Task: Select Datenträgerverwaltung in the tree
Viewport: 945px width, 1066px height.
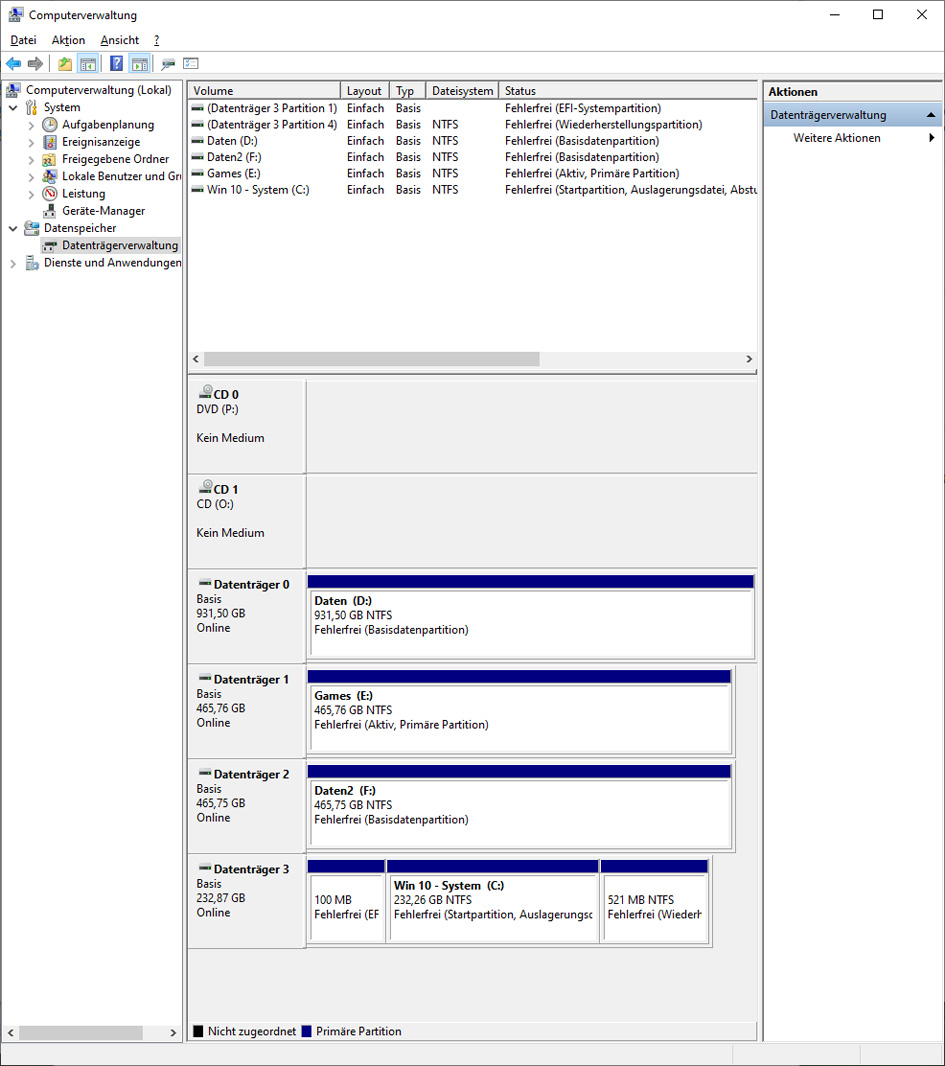Action: pyautogui.click(x=120, y=245)
